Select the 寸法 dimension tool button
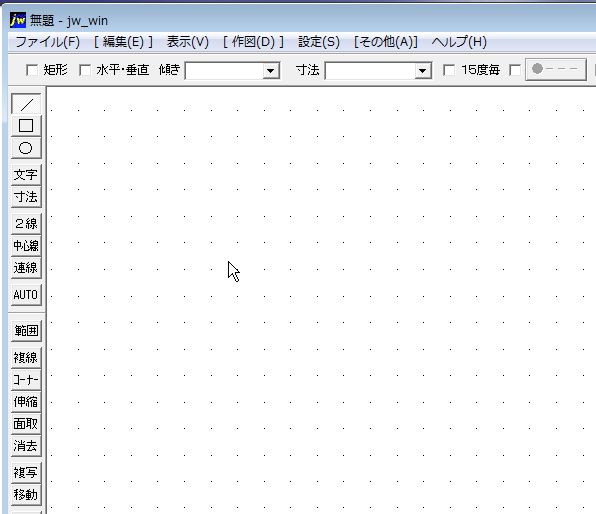 [26, 197]
